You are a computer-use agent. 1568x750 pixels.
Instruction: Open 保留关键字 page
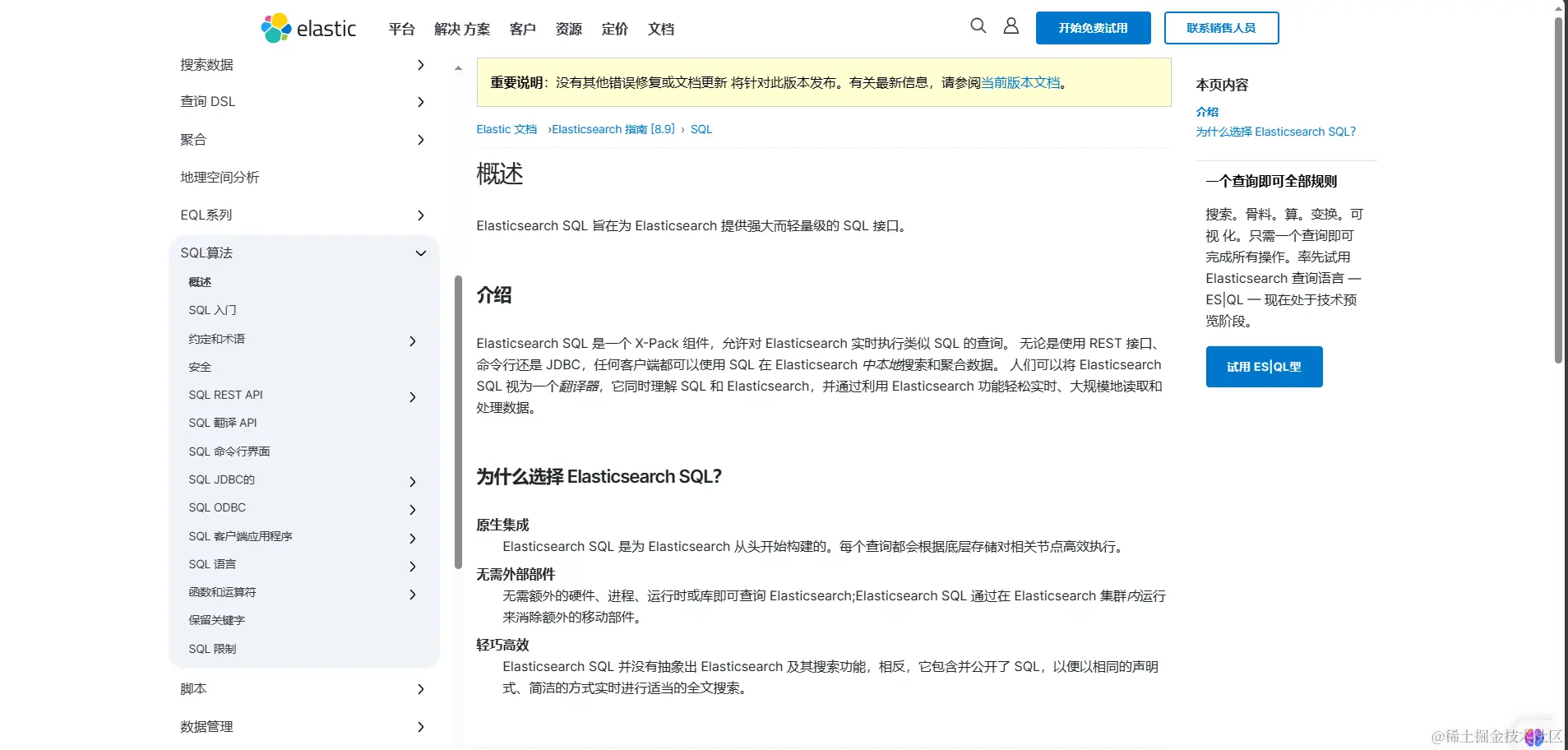click(x=217, y=620)
